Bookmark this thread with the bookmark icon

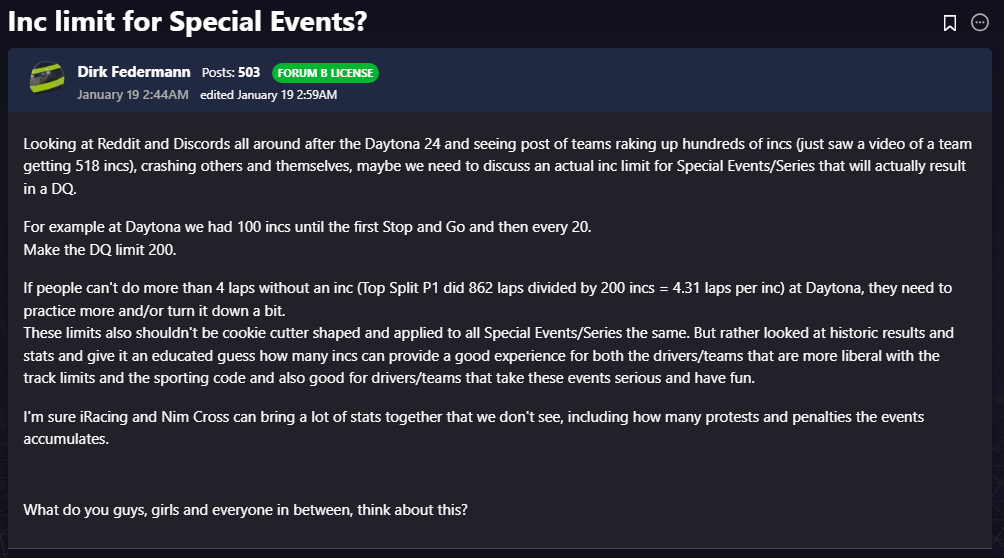coord(950,23)
